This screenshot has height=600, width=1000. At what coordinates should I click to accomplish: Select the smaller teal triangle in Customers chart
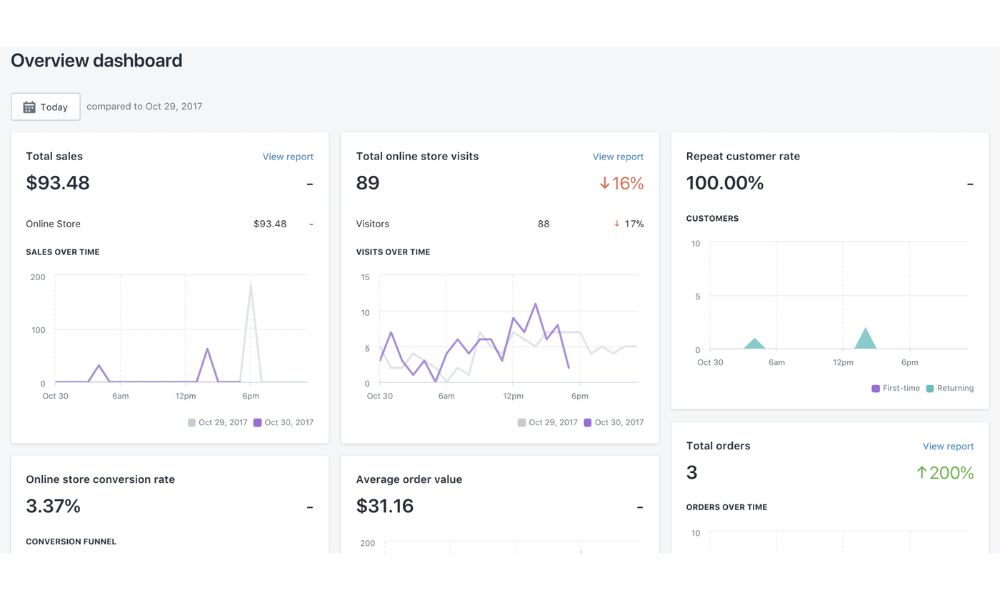[x=755, y=344]
